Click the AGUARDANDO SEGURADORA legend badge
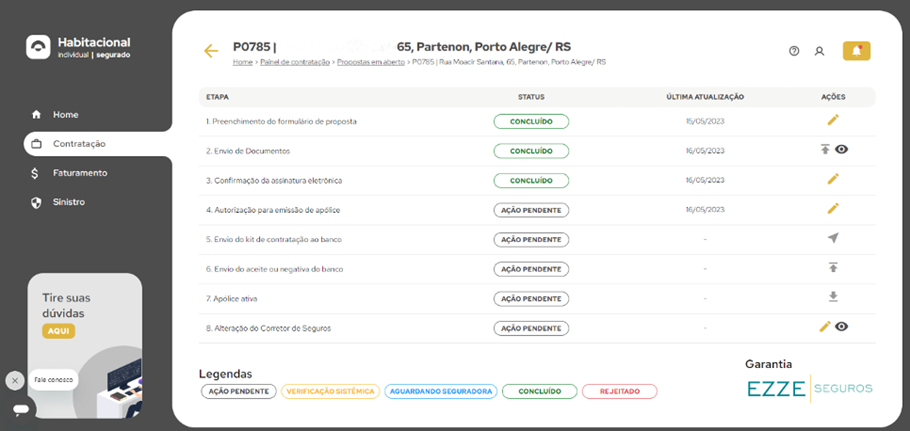Image resolution: width=910 pixels, height=431 pixels. pos(441,391)
